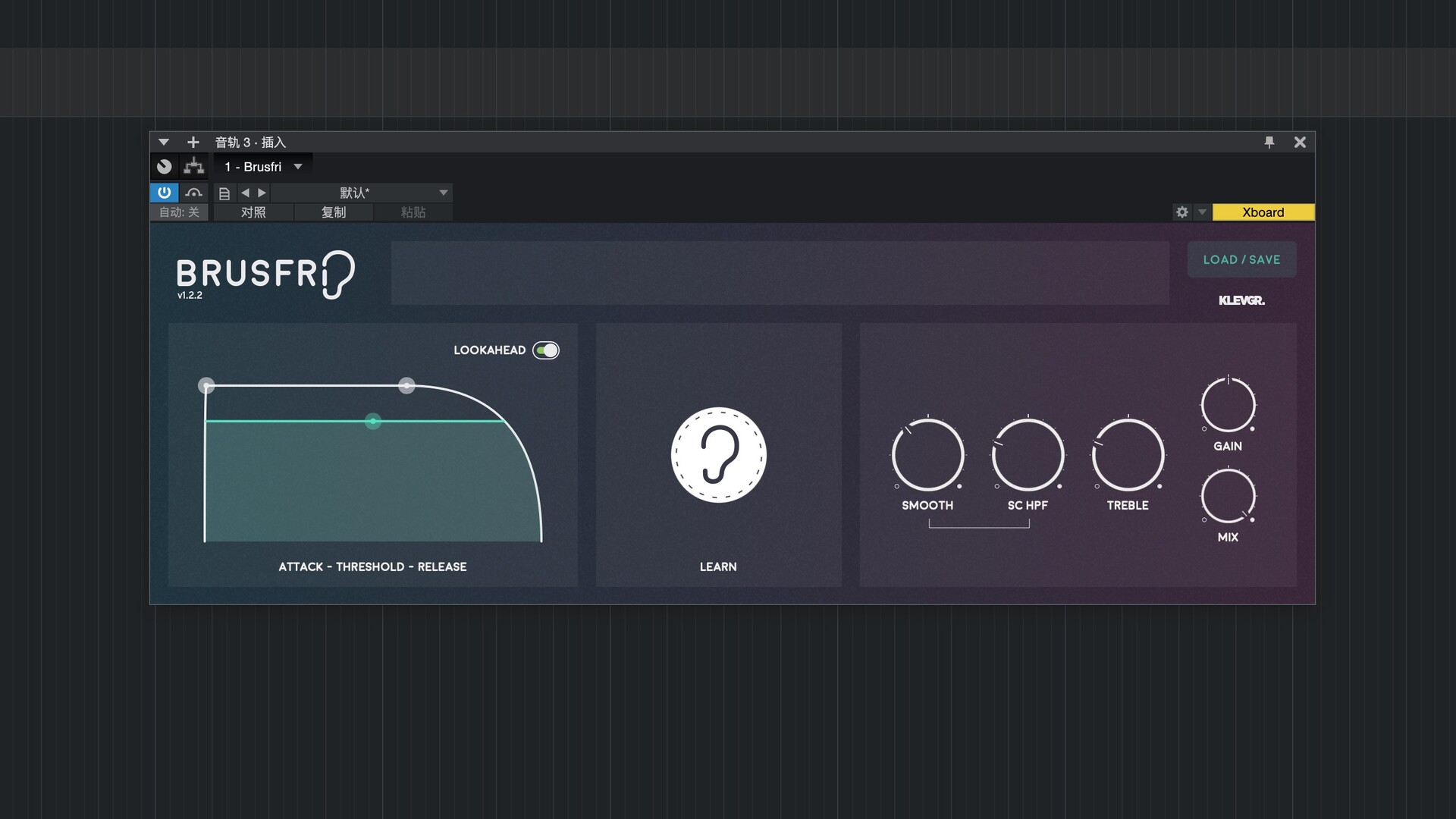Click the ATTACK - THRESHOLD - RELEASE label
The width and height of the screenshot is (1456, 819).
point(372,566)
